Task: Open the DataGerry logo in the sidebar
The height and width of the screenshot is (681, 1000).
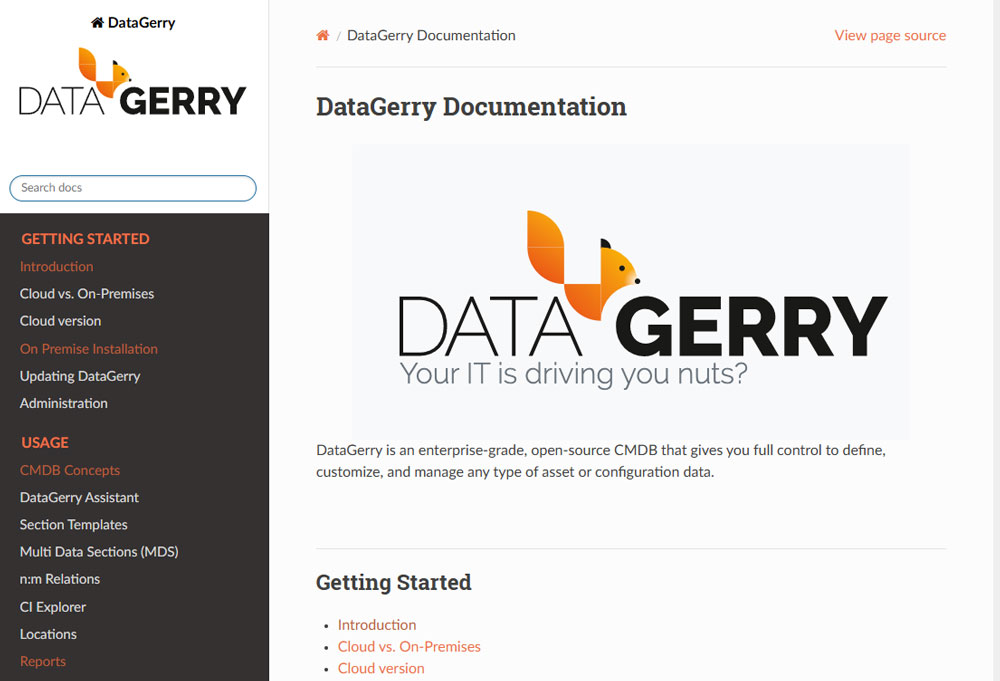Action: tap(133, 81)
